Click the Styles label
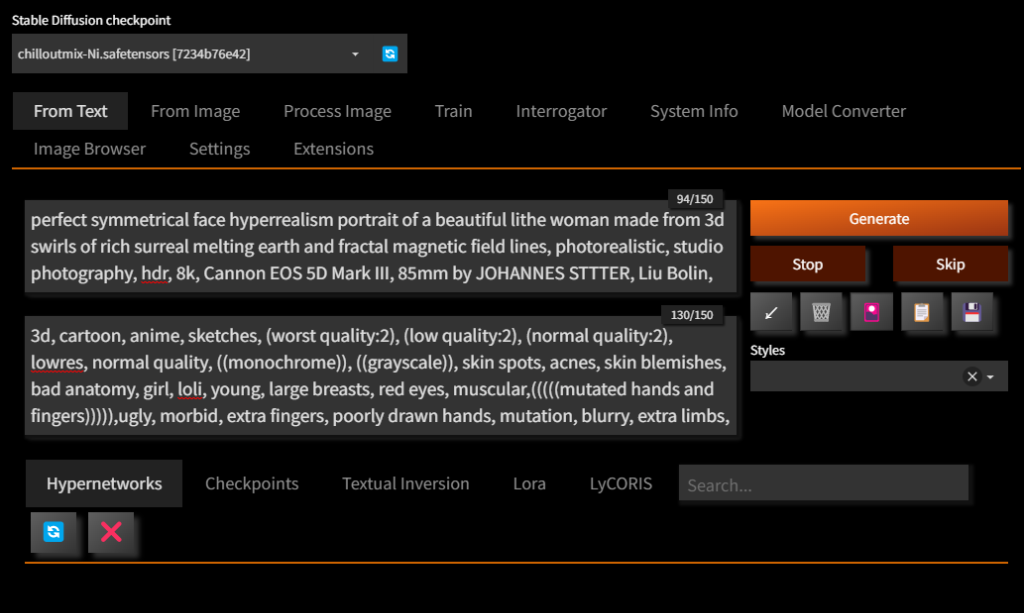The image size is (1024, 613). point(767,351)
